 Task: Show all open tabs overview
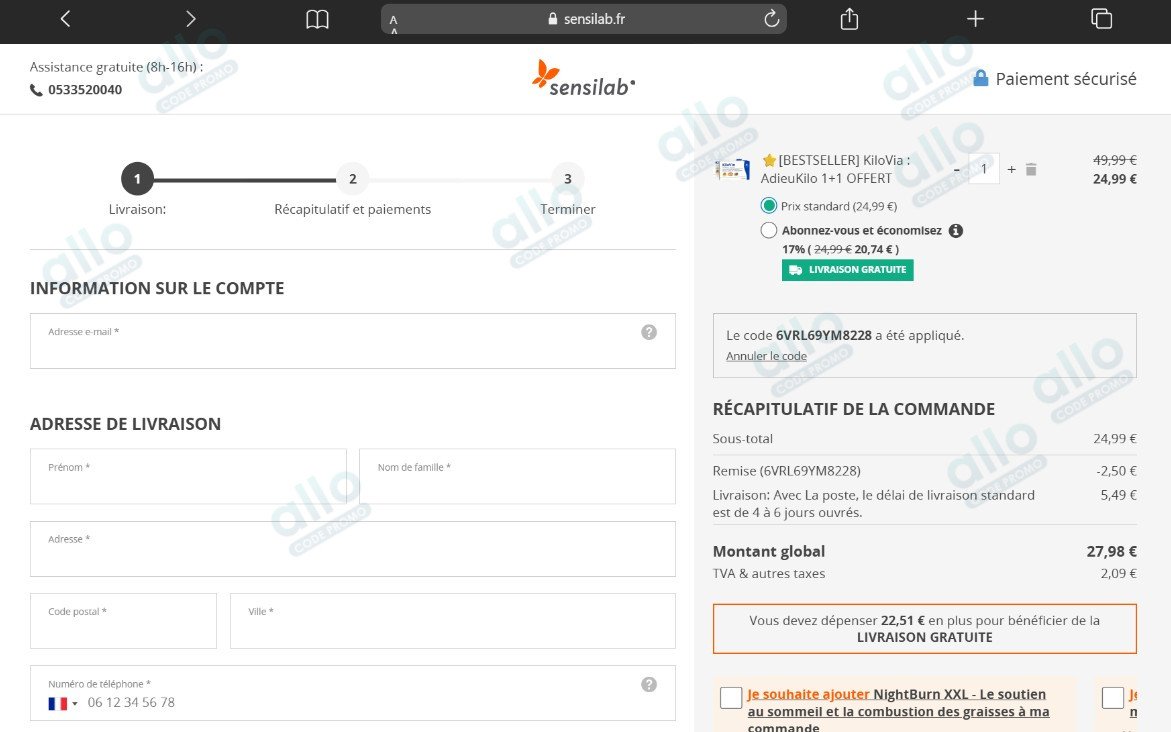(1102, 19)
